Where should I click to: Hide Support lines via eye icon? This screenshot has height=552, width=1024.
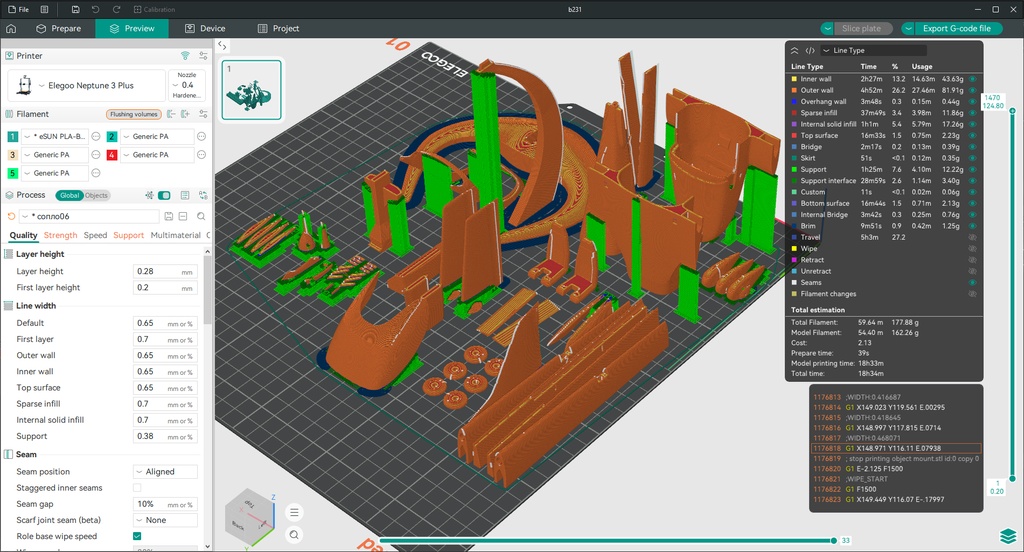pyautogui.click(x=972, y=169)
